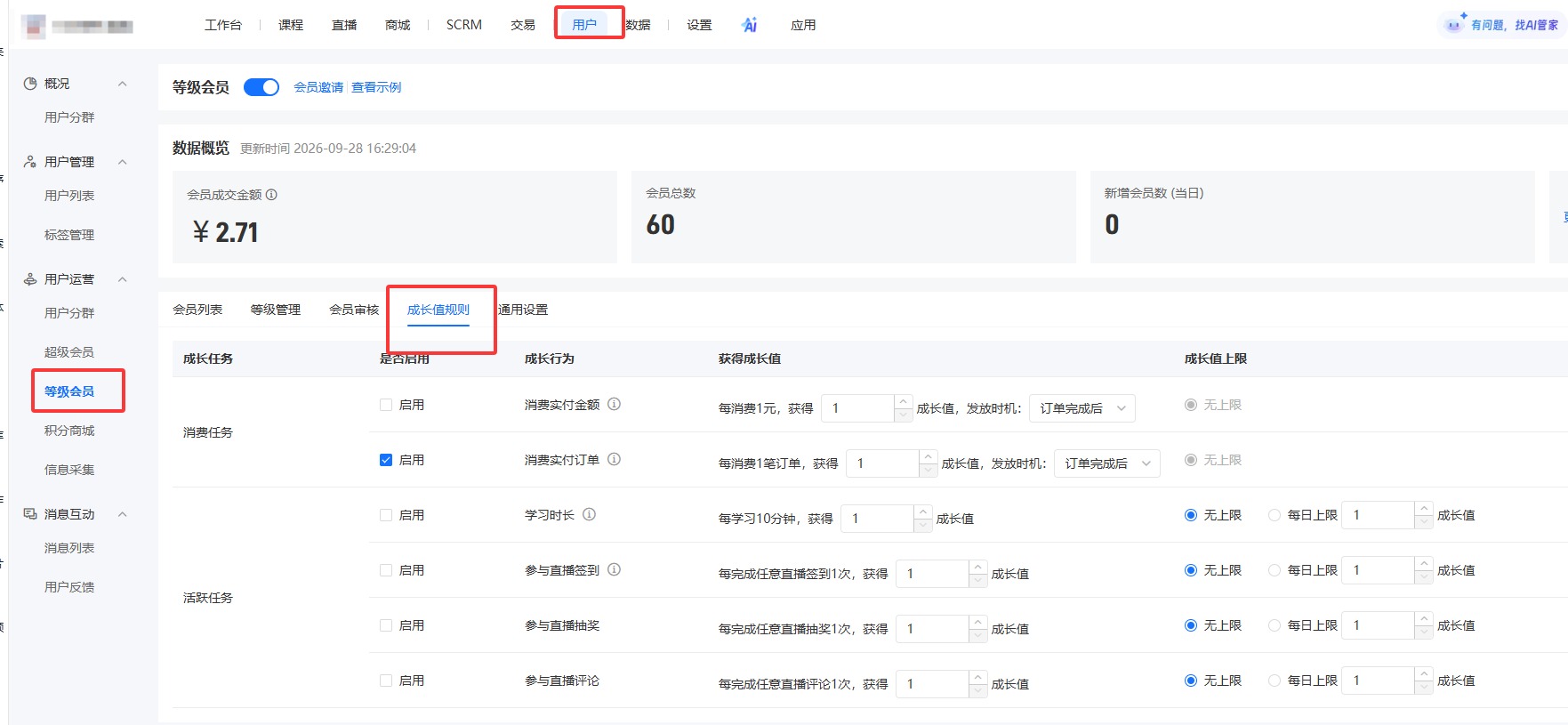Enable the 学习时长 checkbox

coord(386,515)
